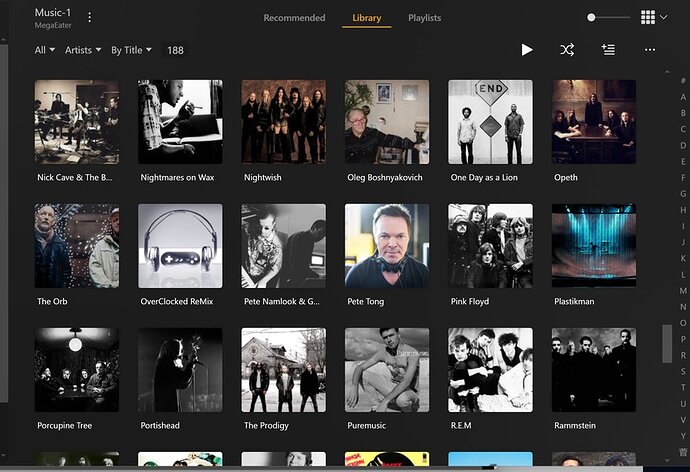
Task: Open The Prodigy artist thumbnail
Action: (x=283, y=370)
